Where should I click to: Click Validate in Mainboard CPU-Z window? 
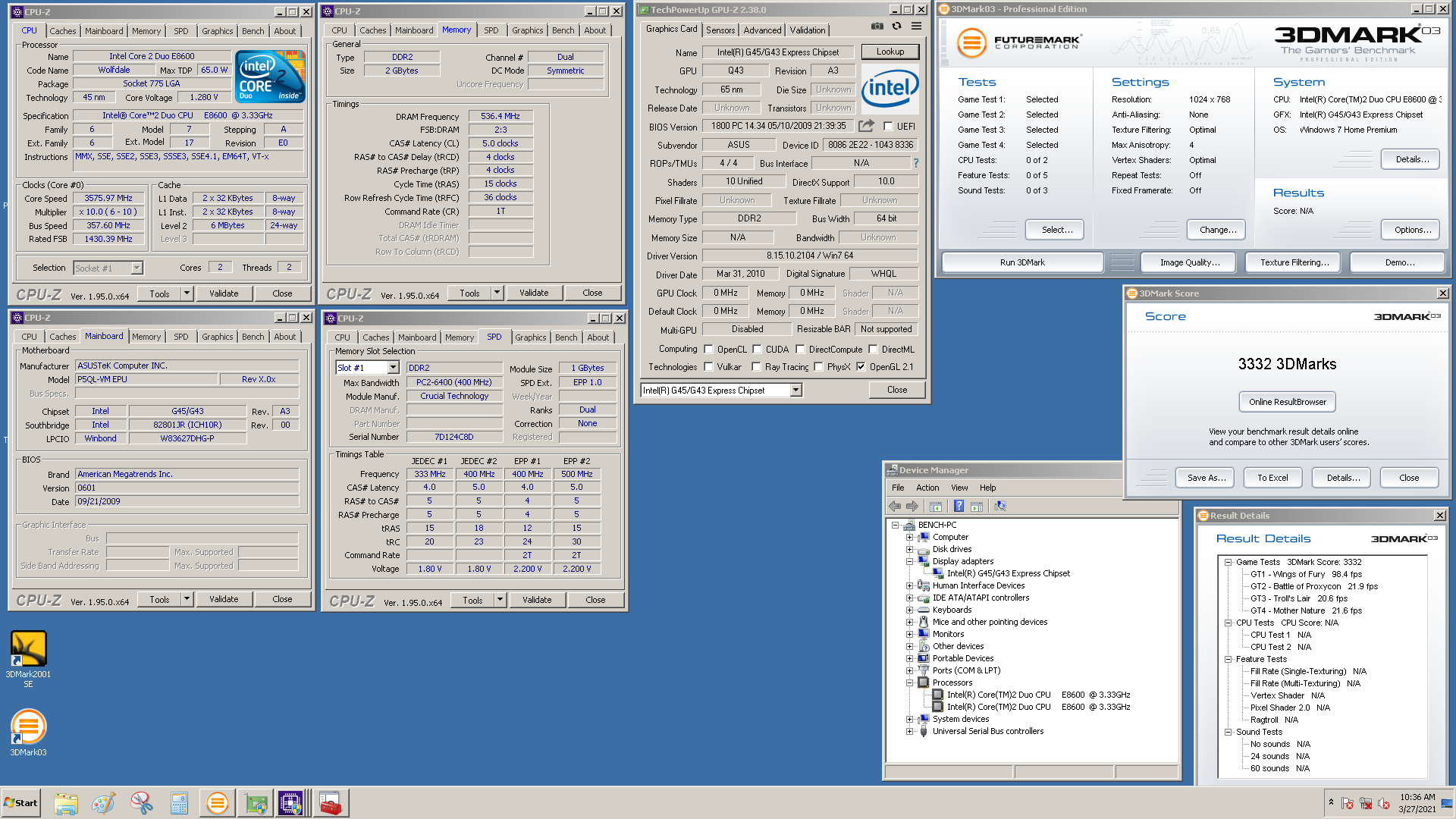point(224,599)
